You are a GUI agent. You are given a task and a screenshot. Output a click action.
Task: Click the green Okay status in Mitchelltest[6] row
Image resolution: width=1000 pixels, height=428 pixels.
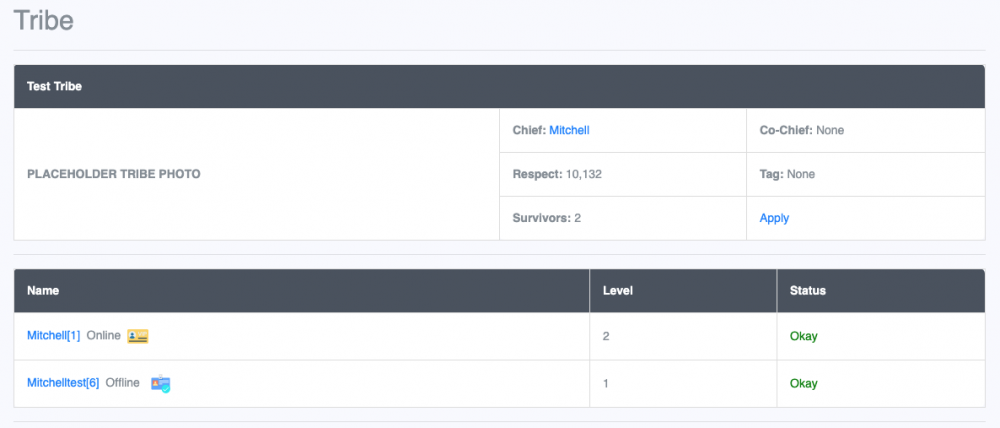pos(803,383)
